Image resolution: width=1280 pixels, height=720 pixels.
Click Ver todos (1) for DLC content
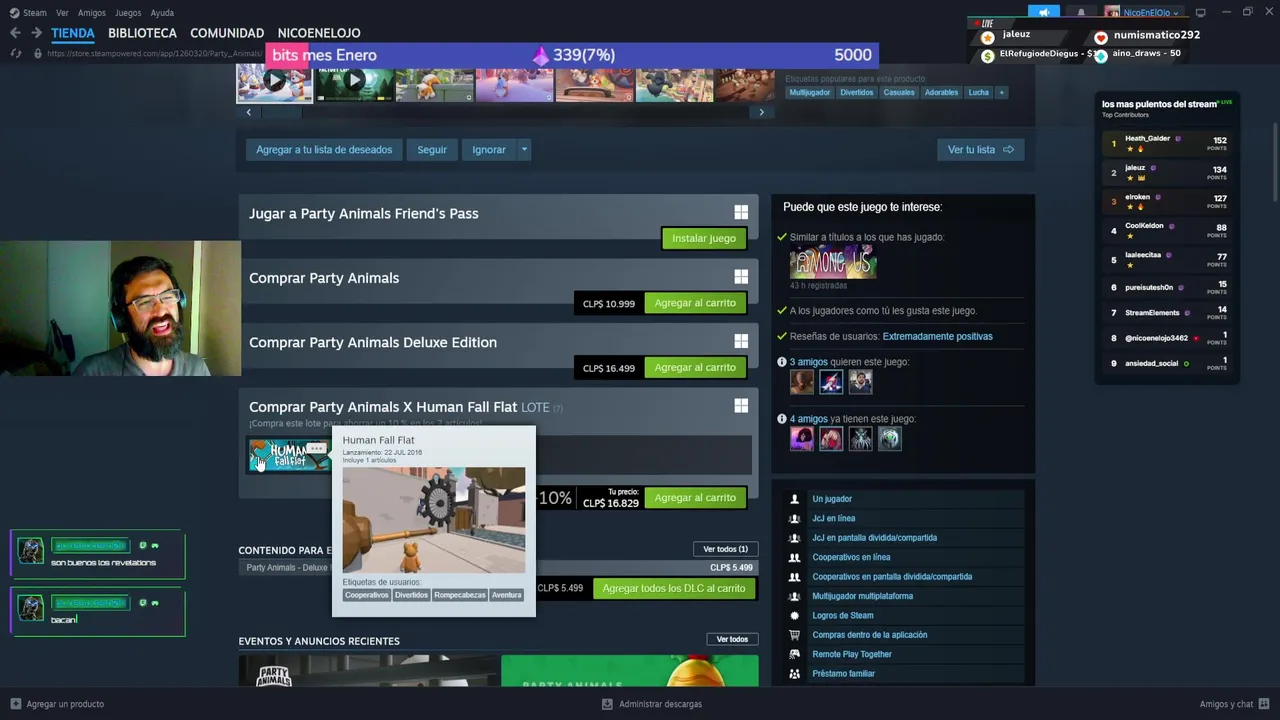tap(725, 549)
